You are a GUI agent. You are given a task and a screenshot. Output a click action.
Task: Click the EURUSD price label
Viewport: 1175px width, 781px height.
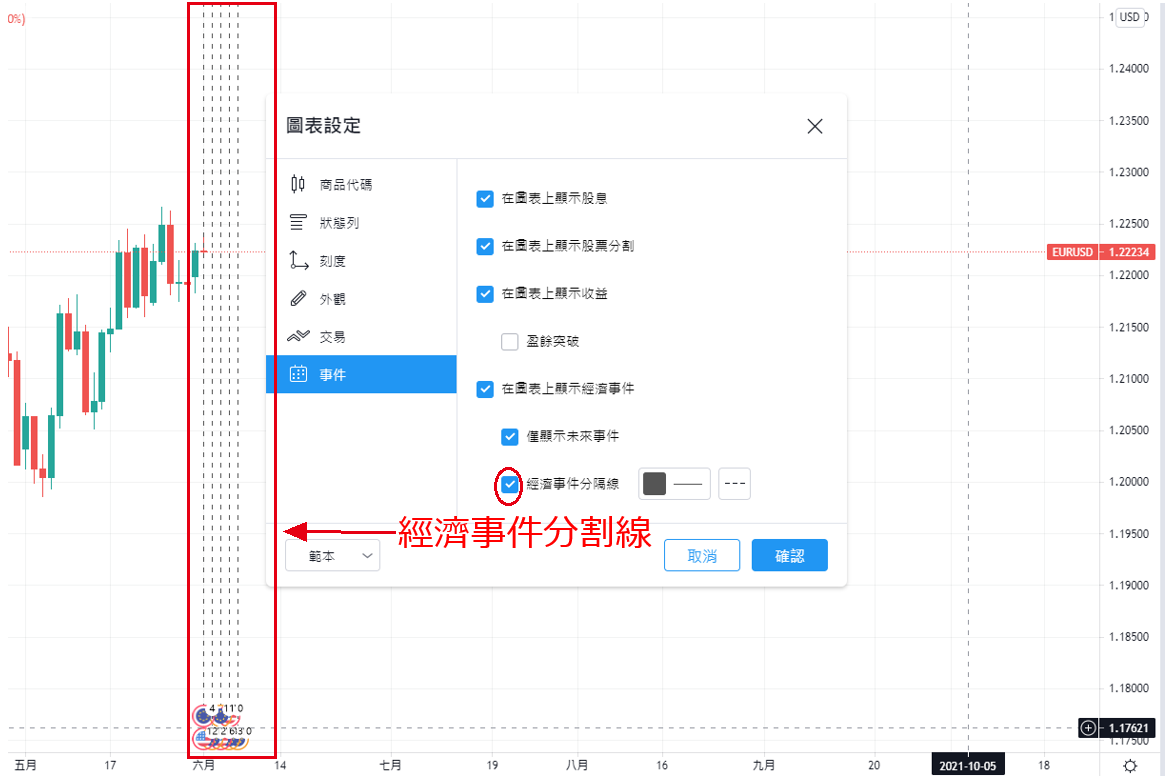(x=1072, y=252)
